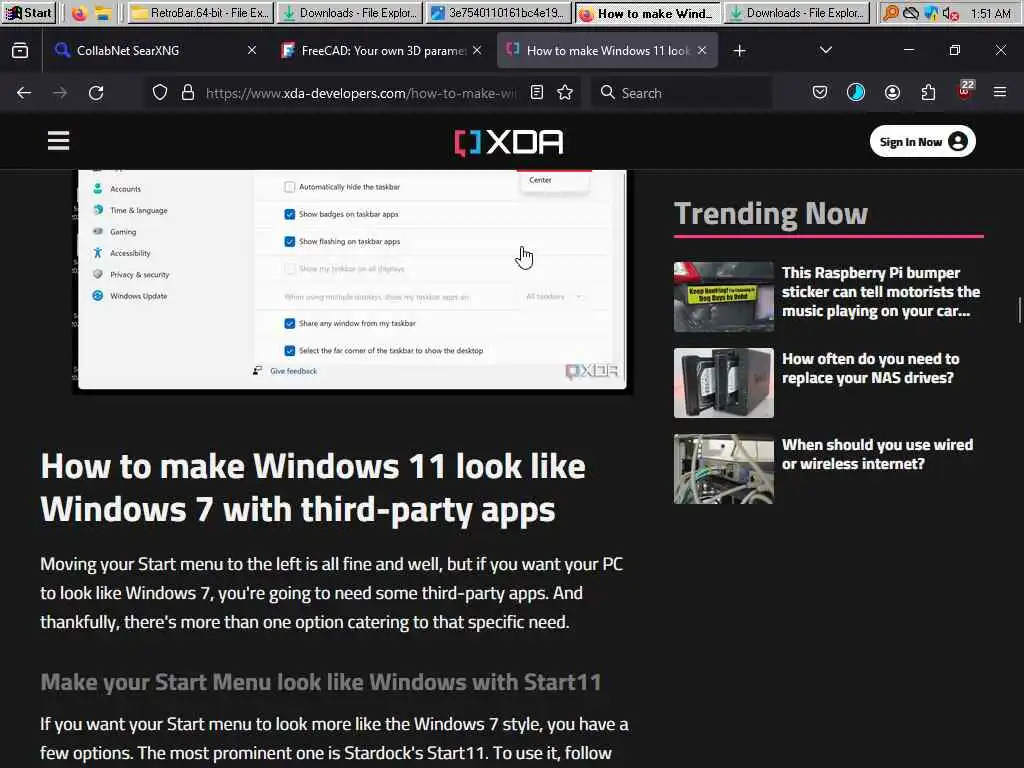Read 'This Raspberry Pi bumper sticker' article link
This screenshot has width=1024, height=768.
[x=881, y=292]
